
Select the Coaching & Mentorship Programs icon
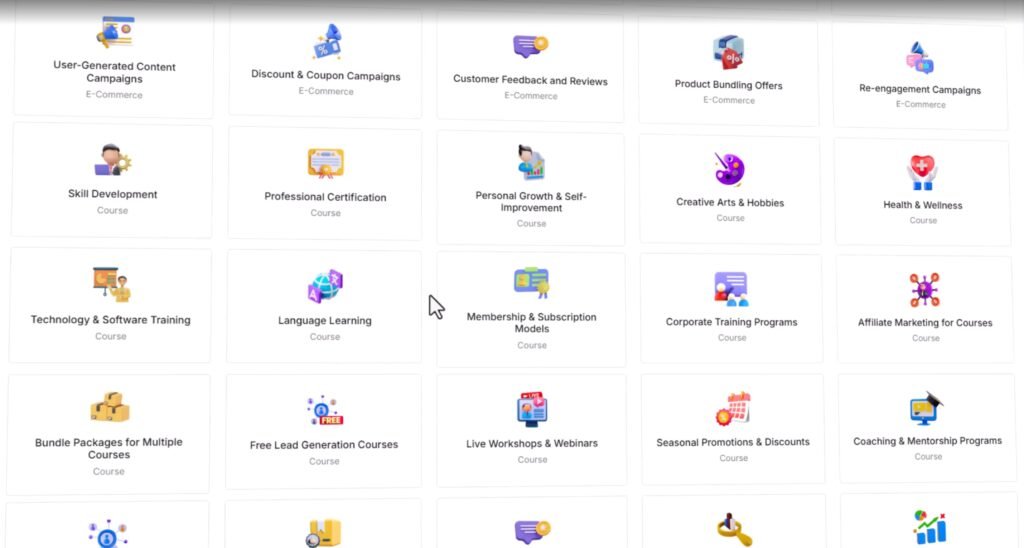pyautogui.click(x=927, y=408)
